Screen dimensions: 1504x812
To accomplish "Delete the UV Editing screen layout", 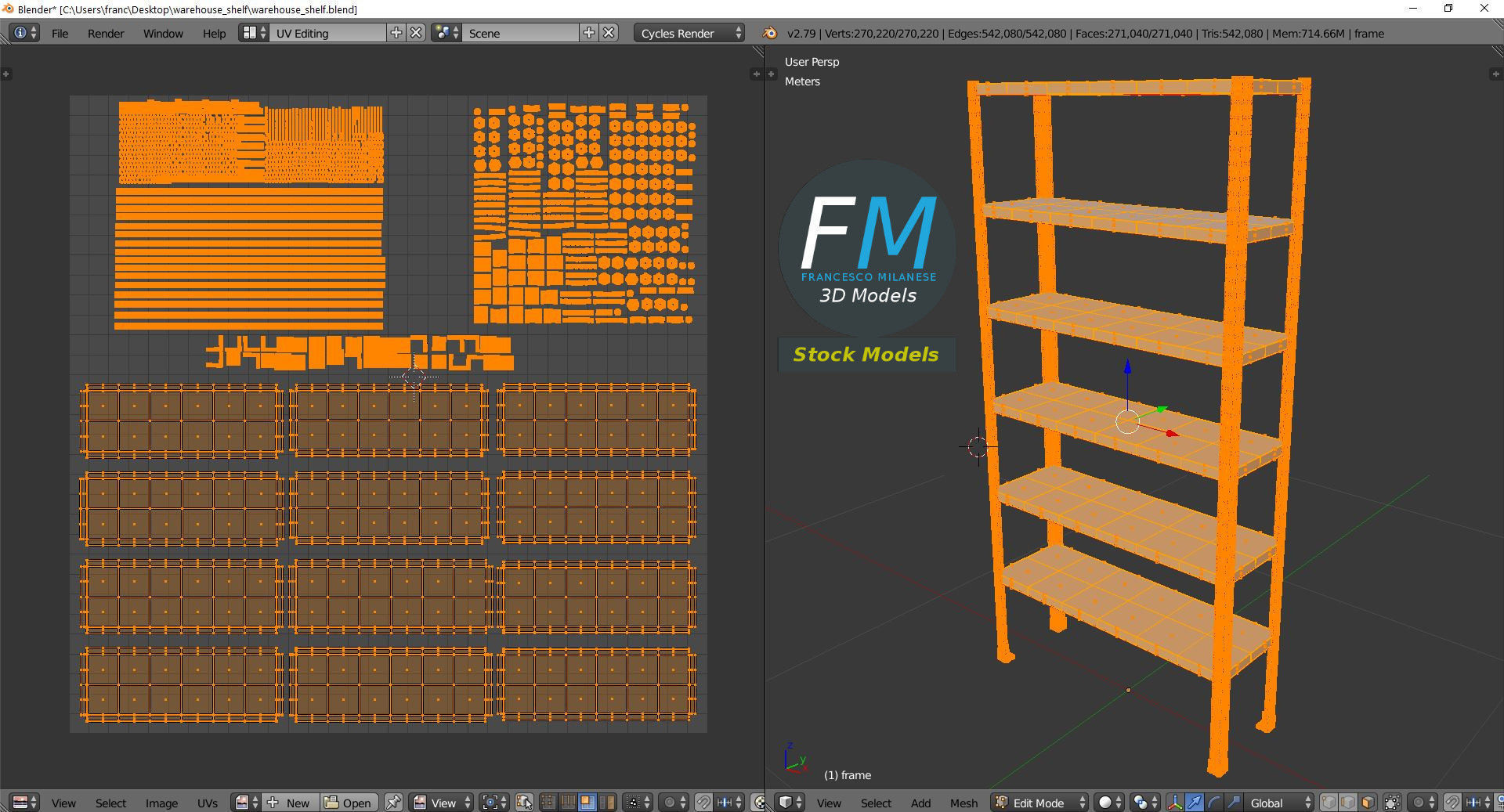I will [x=416, y=33].
